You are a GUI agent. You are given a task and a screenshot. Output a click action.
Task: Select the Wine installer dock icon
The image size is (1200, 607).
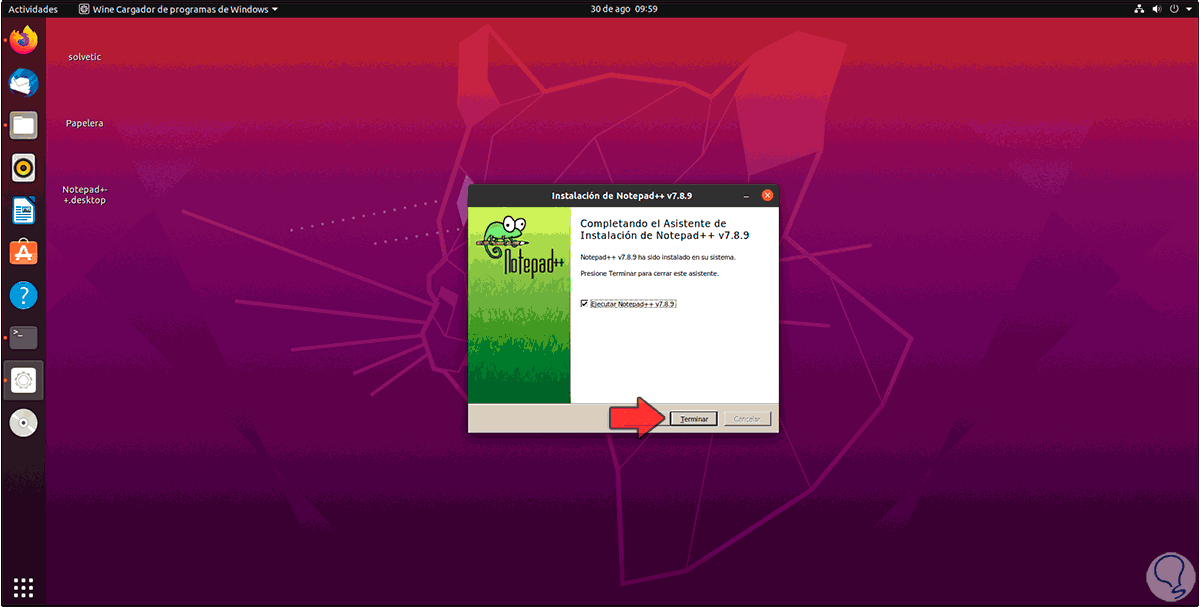coord(24,380)
